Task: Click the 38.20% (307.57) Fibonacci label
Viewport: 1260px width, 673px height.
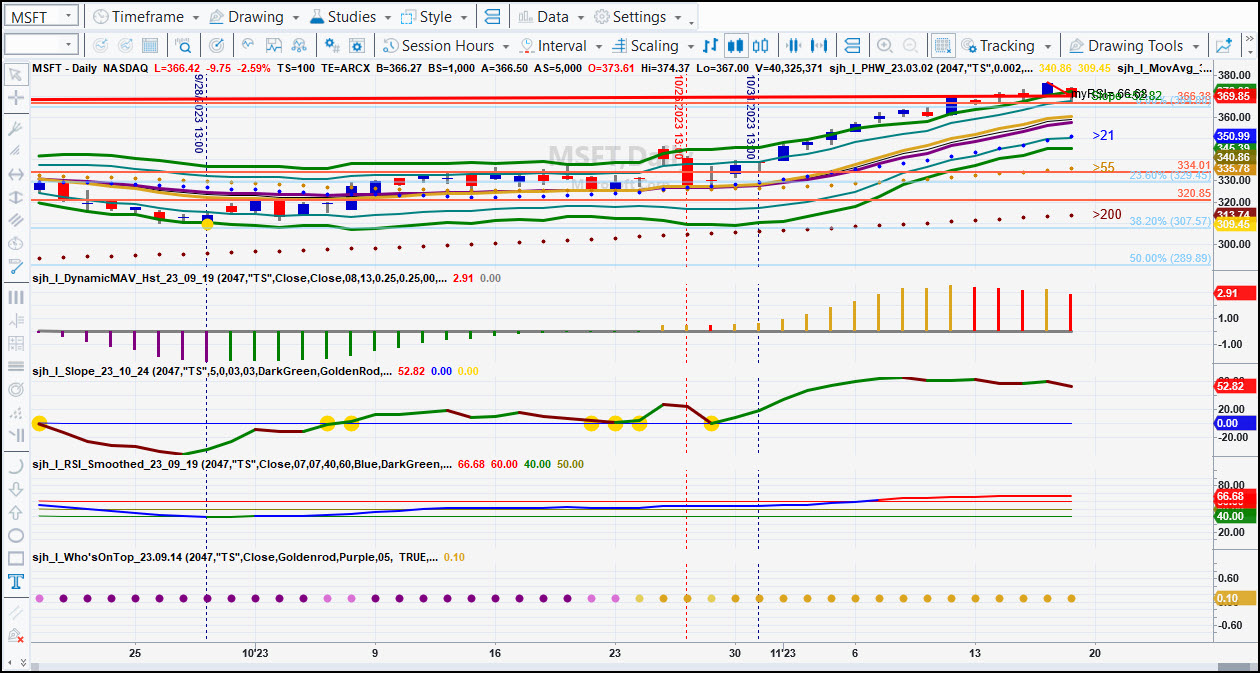Action: tap(1170, 221)
